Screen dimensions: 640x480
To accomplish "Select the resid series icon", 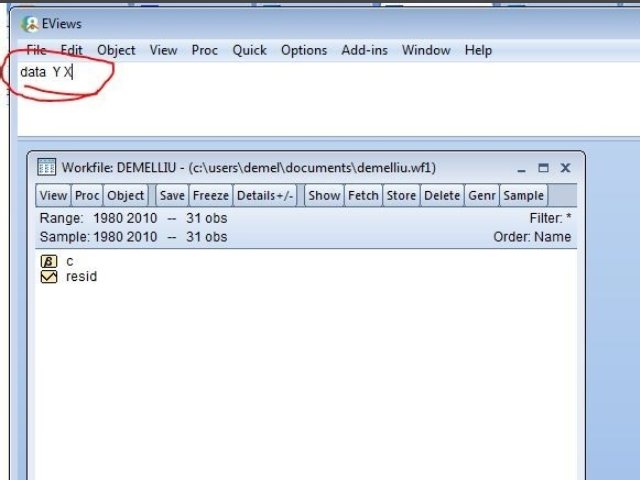I will (x=49, y=276).
